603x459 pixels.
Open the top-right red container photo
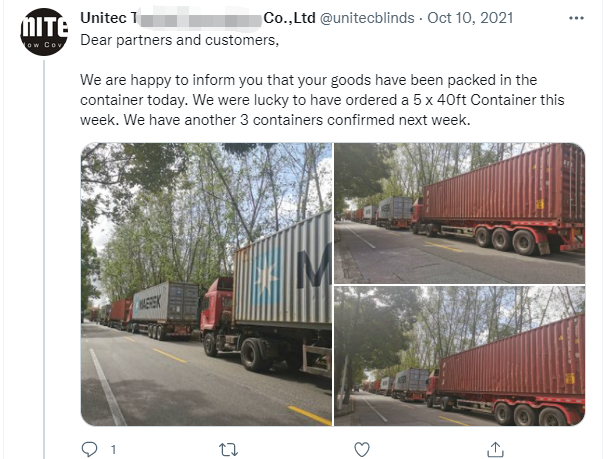459,213
